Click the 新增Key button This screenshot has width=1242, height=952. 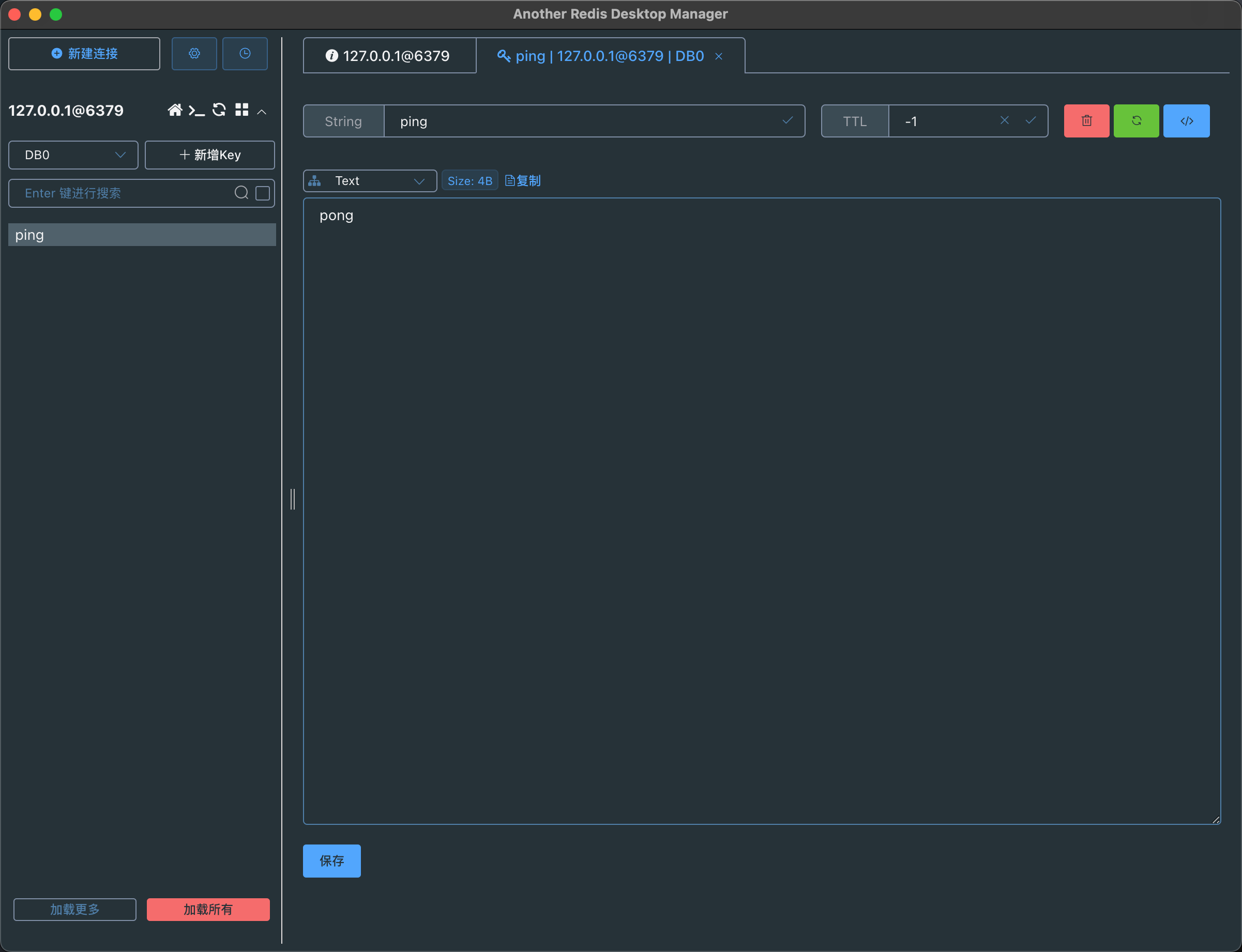click(210, 155)
